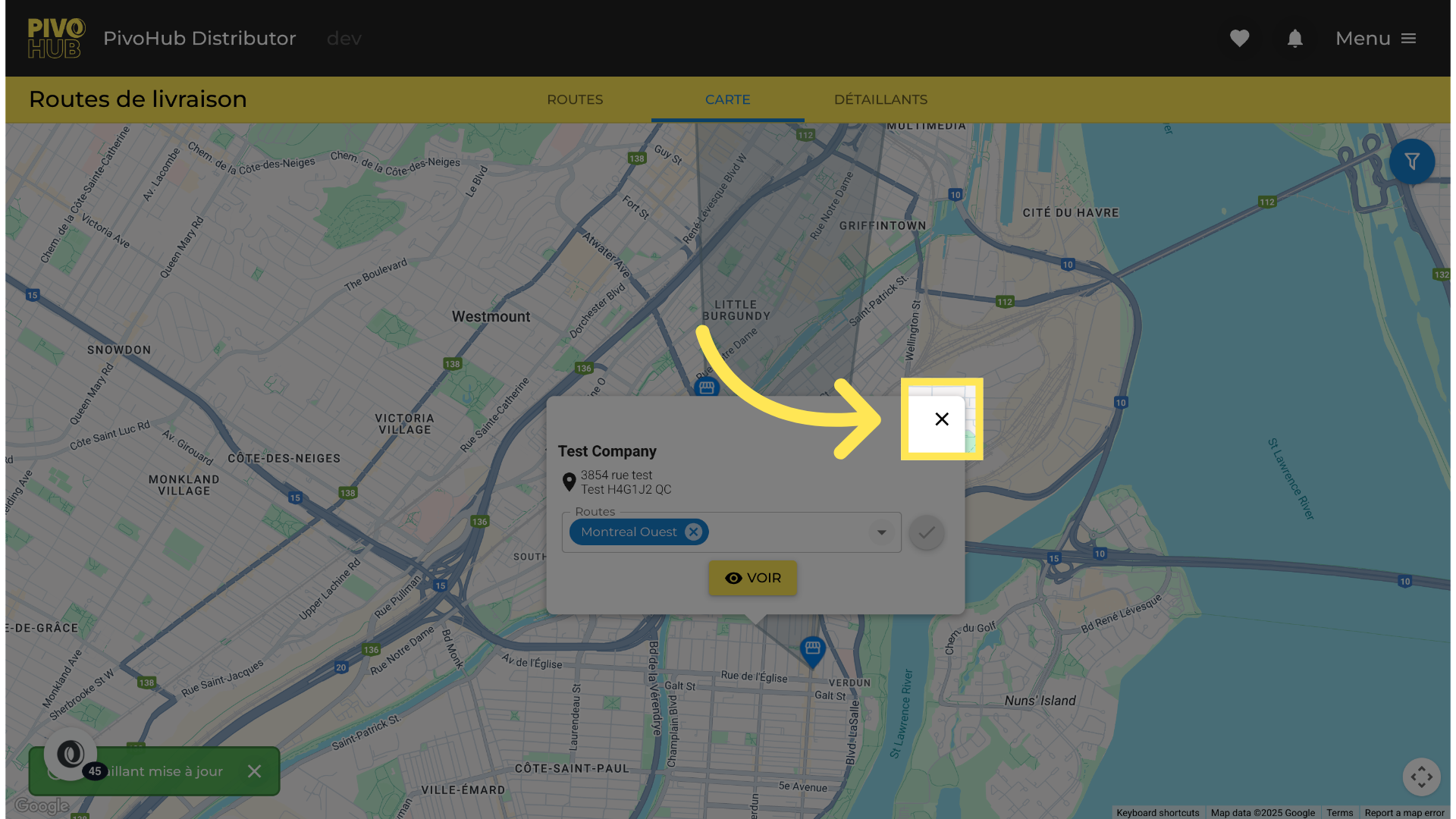The height and width of the screenshot is (819, 1456).
Task: Remove the Montreal Ouest route chip
Action: 693,532
